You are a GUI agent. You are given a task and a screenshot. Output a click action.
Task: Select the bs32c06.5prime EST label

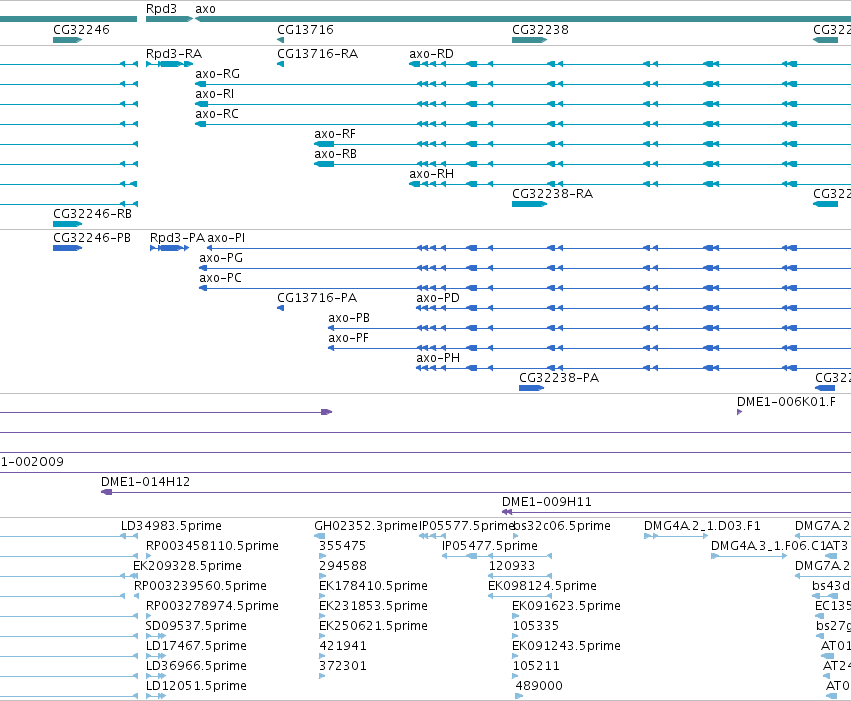(x=562, y=526)
